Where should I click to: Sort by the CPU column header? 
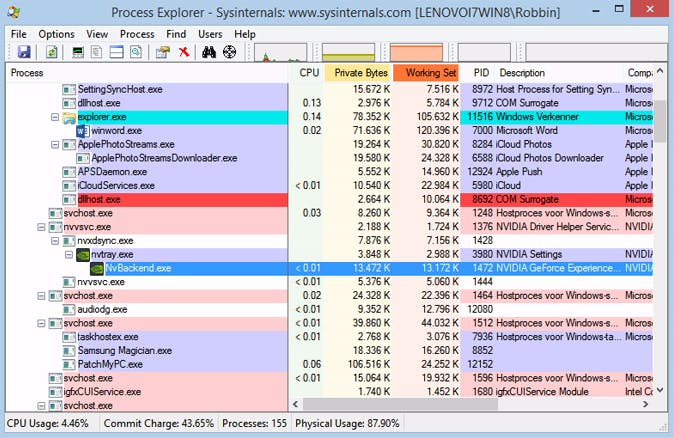tap(307, 73)
